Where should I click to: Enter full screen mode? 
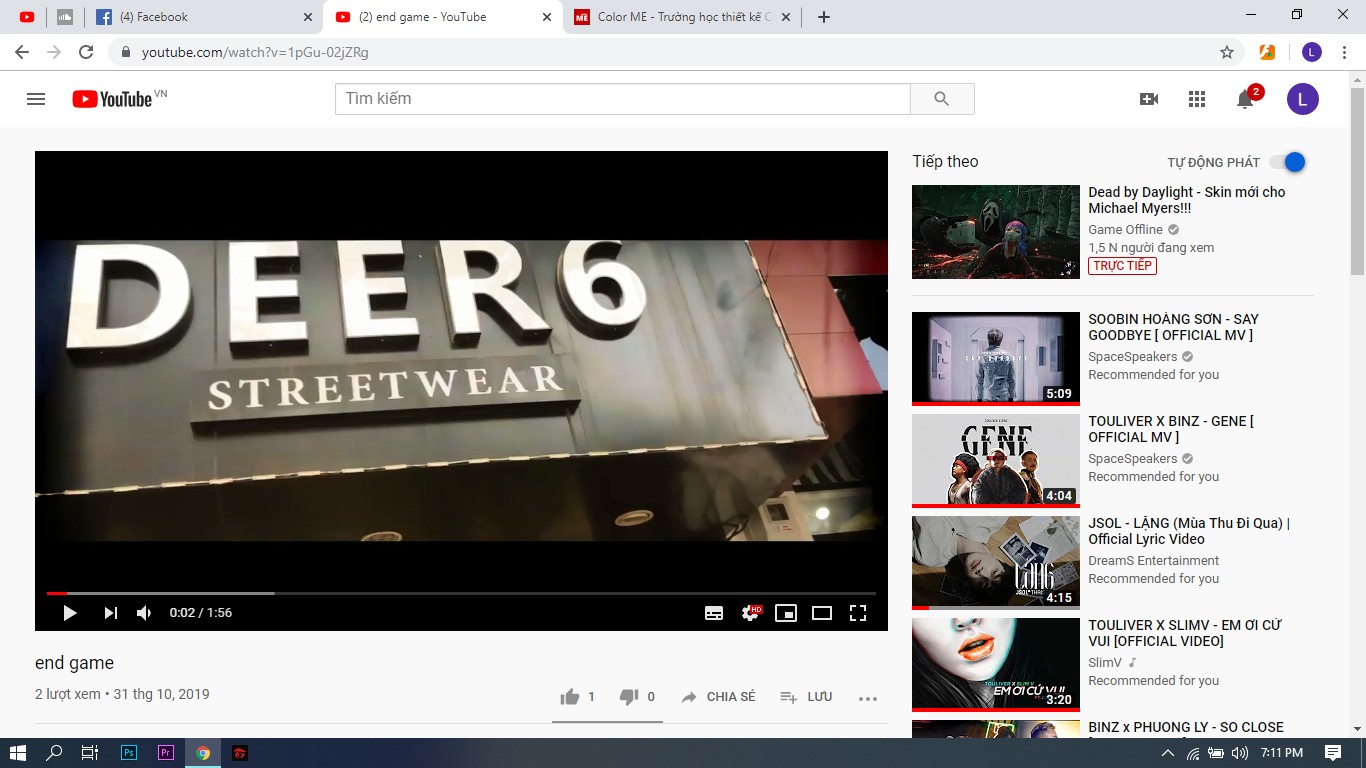[x=858, y=613]
